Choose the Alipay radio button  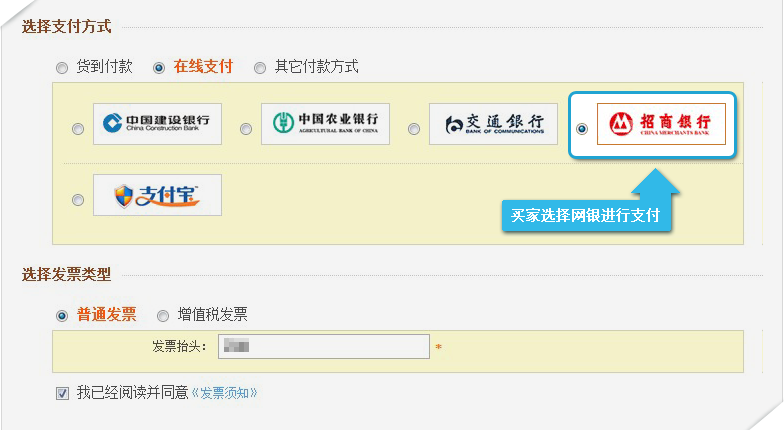coord(78,200)
